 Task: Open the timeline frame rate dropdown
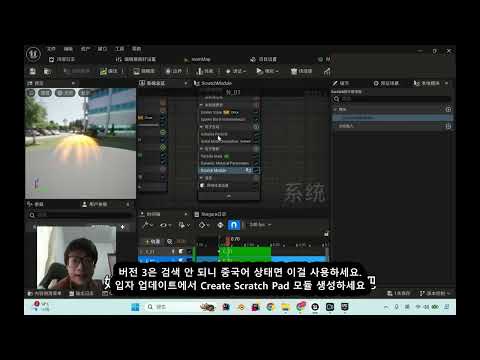coord(260,225)
